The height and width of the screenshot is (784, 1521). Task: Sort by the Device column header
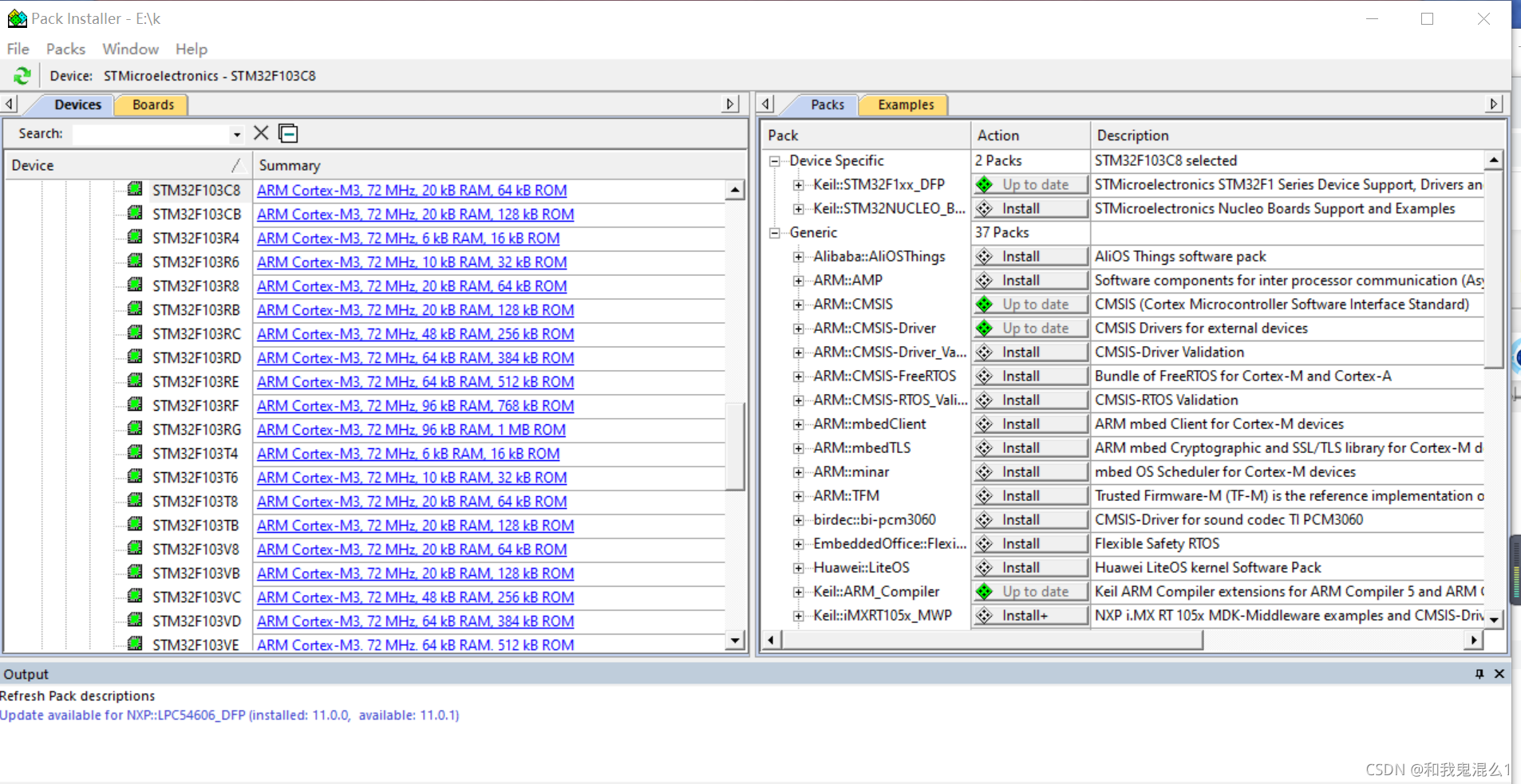pyautogui.click(x=128, y=165)
